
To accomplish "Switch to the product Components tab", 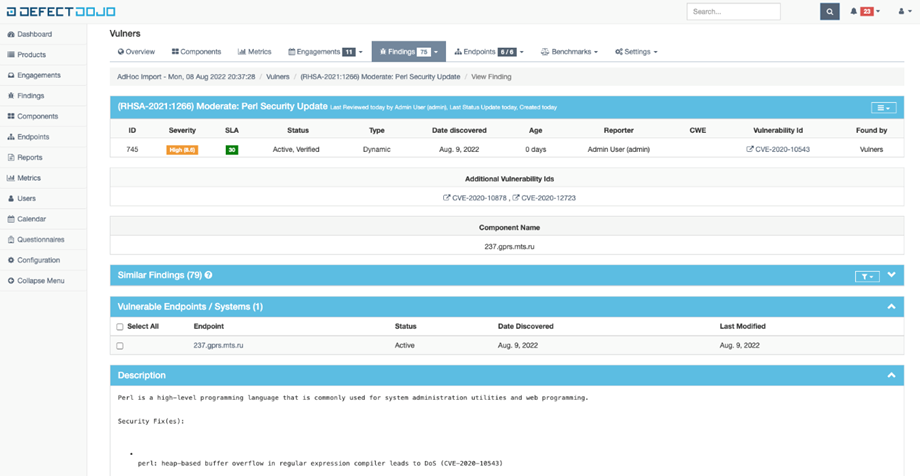I will click(196, 52).
